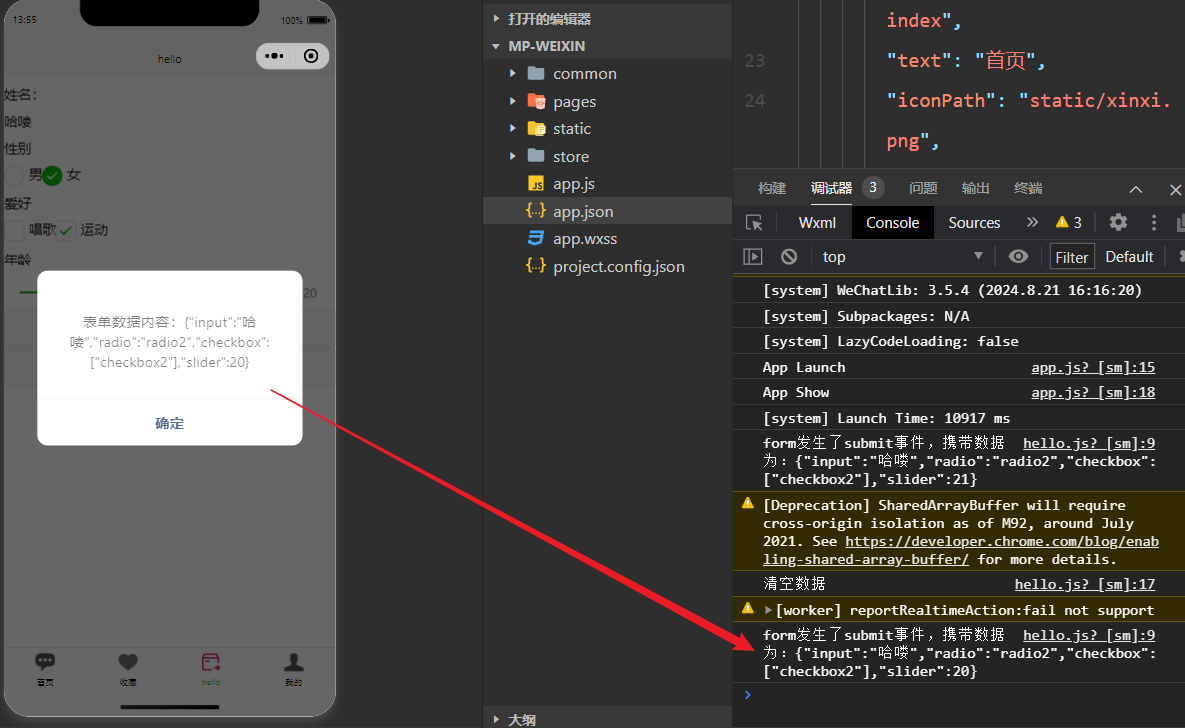Open project.config.json file
This screenshot has width=1185, height=728.
607,267
